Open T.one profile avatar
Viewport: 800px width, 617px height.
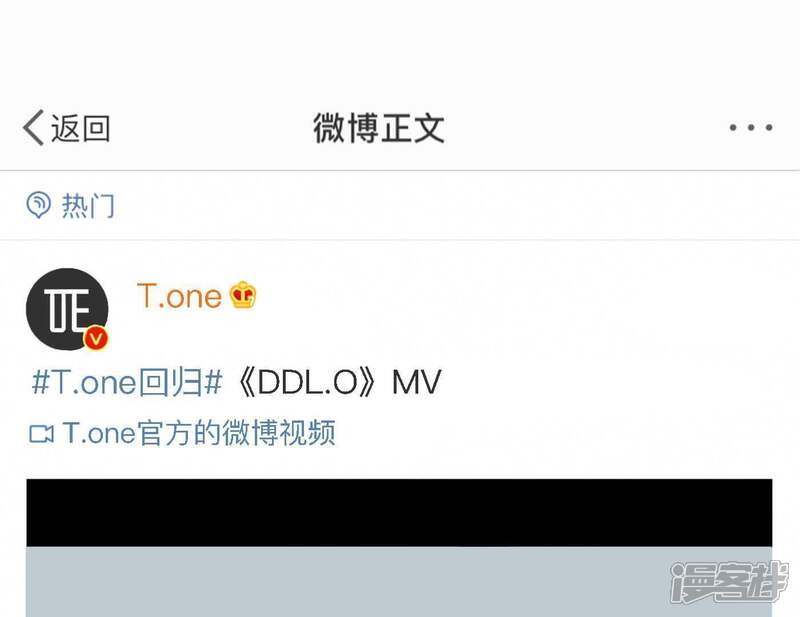(x=67, y=309)
